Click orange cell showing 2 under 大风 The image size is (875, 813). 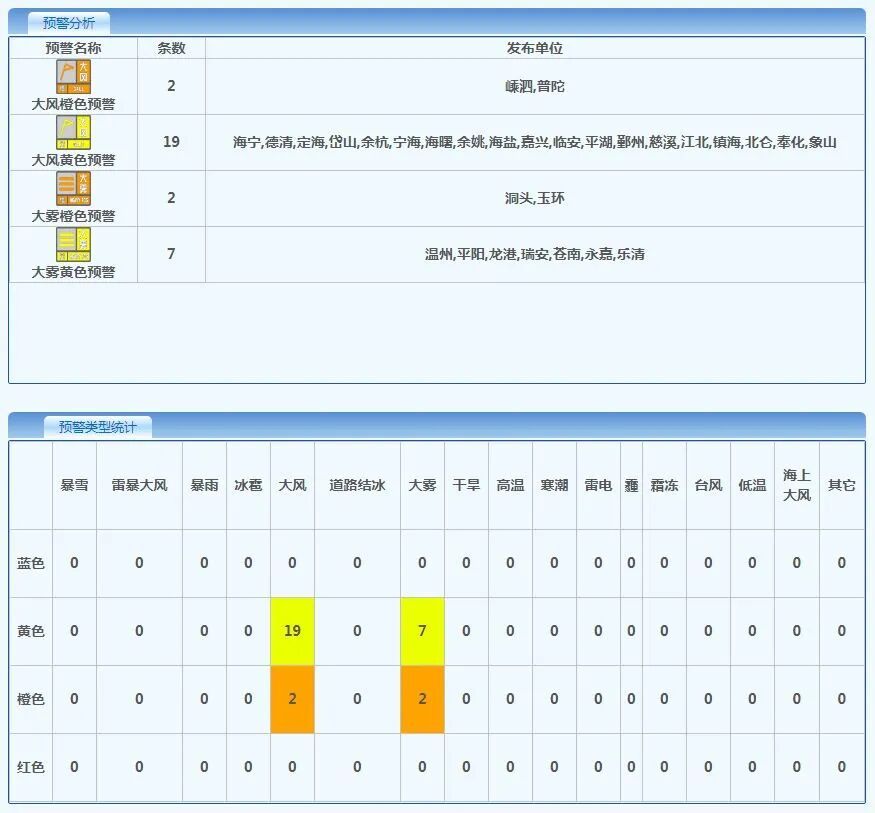[x=292, y=699]
